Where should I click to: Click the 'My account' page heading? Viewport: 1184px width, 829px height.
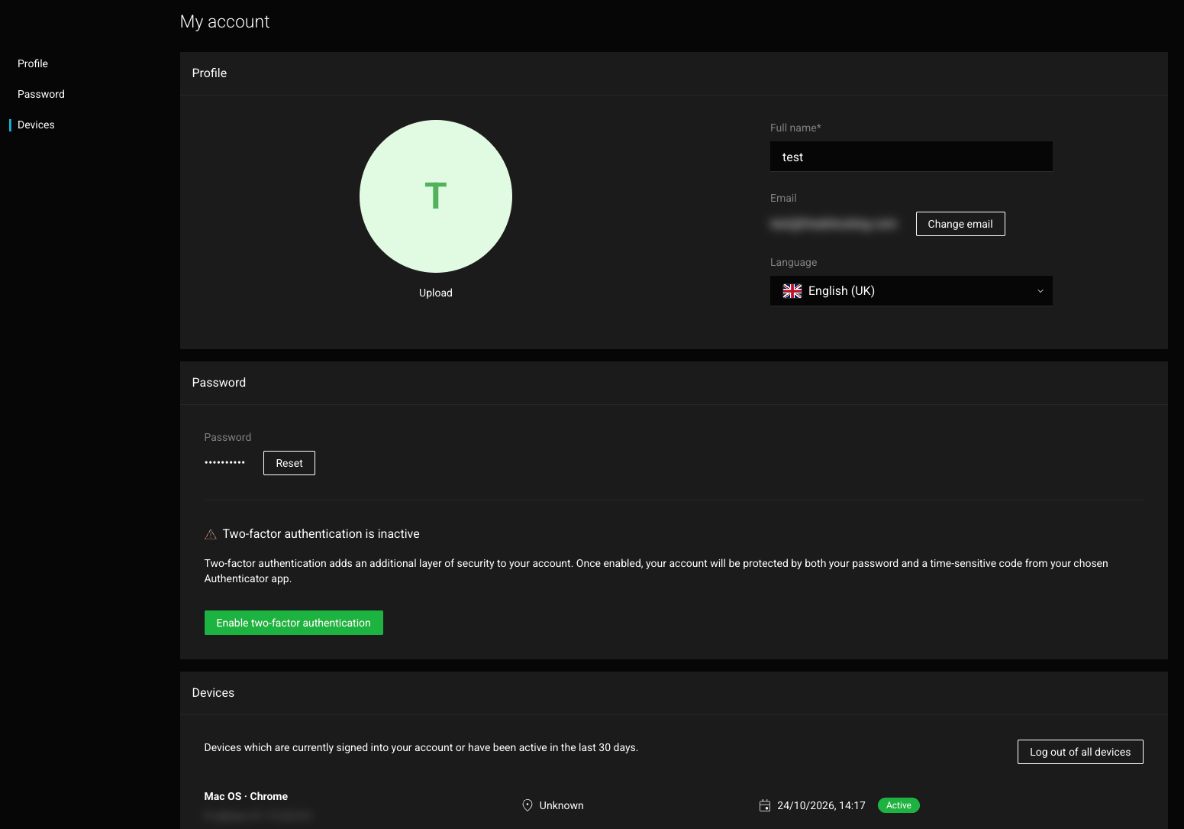click(224, 22)
